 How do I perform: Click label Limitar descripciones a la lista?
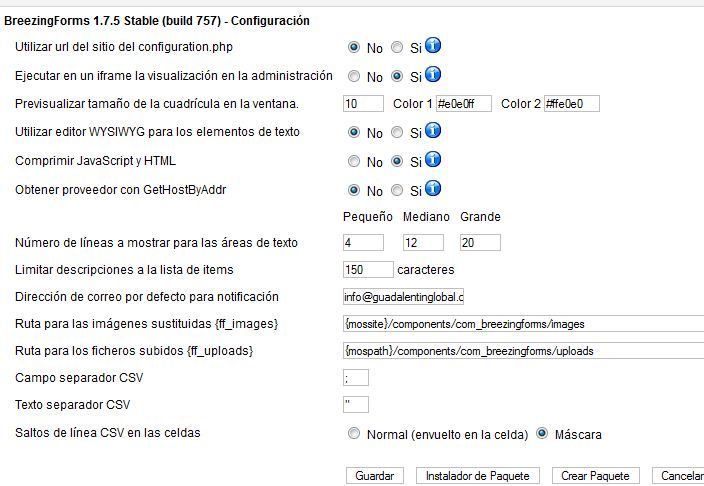[x=124, y=270]
